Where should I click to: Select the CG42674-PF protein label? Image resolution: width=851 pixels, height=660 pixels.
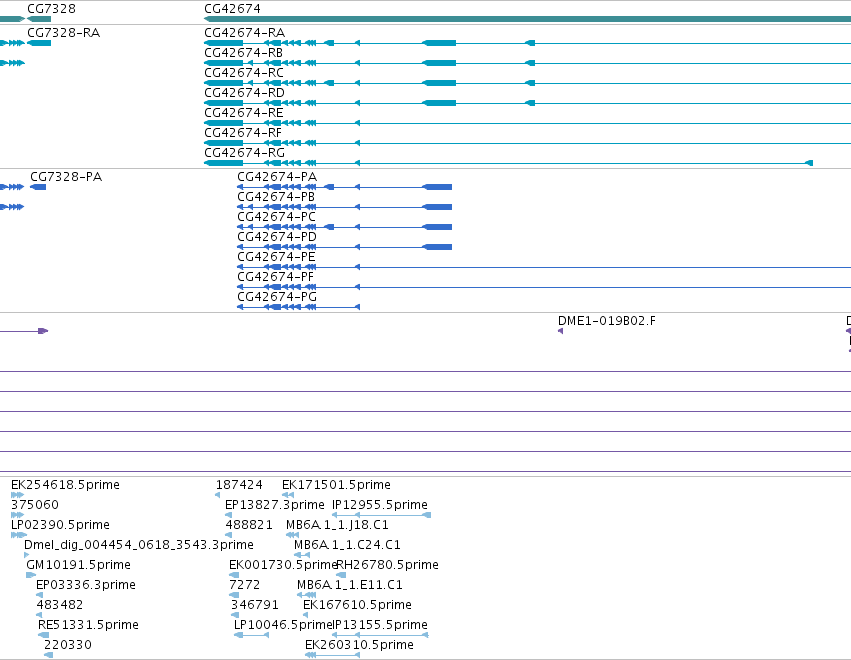276,277
